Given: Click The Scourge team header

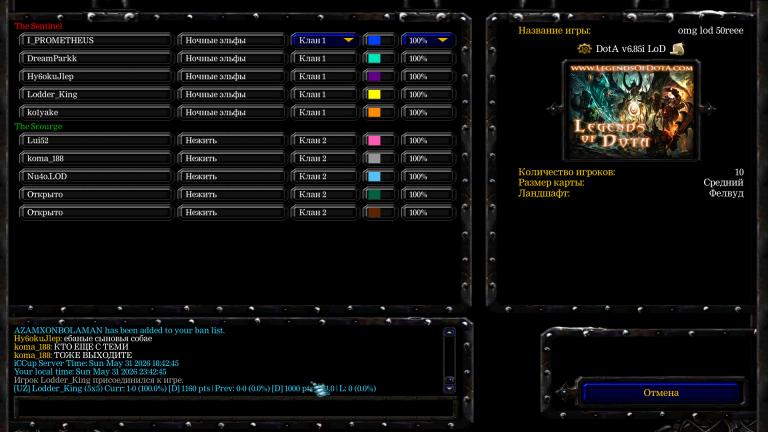Looking at the screenshot, I should [38, 126].
